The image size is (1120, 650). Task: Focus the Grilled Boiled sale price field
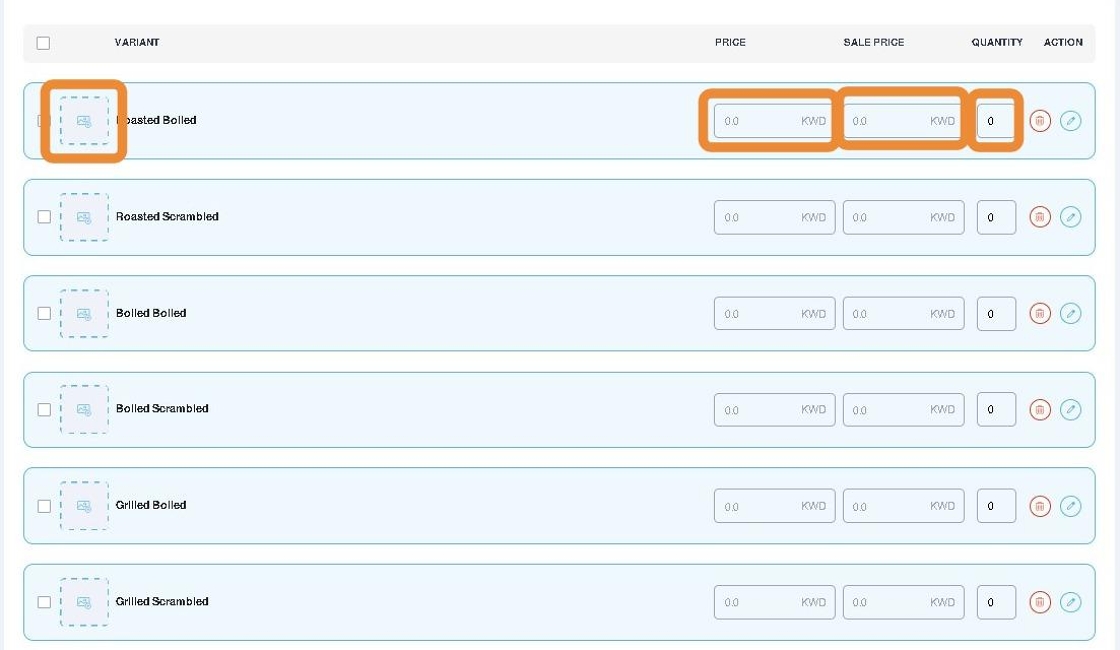point(904,506)
